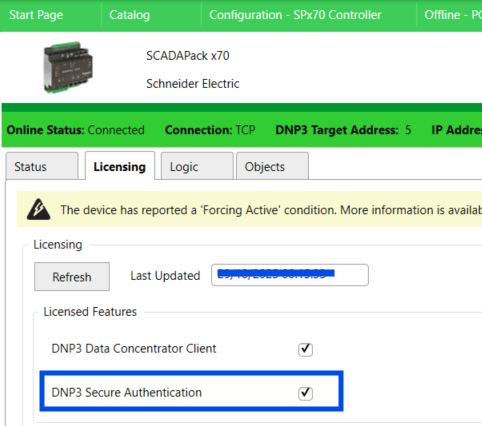This screenshot has height=426, width=482.
Task: Click the DNP3 Secure Authentication label
Action: (127, 393)
